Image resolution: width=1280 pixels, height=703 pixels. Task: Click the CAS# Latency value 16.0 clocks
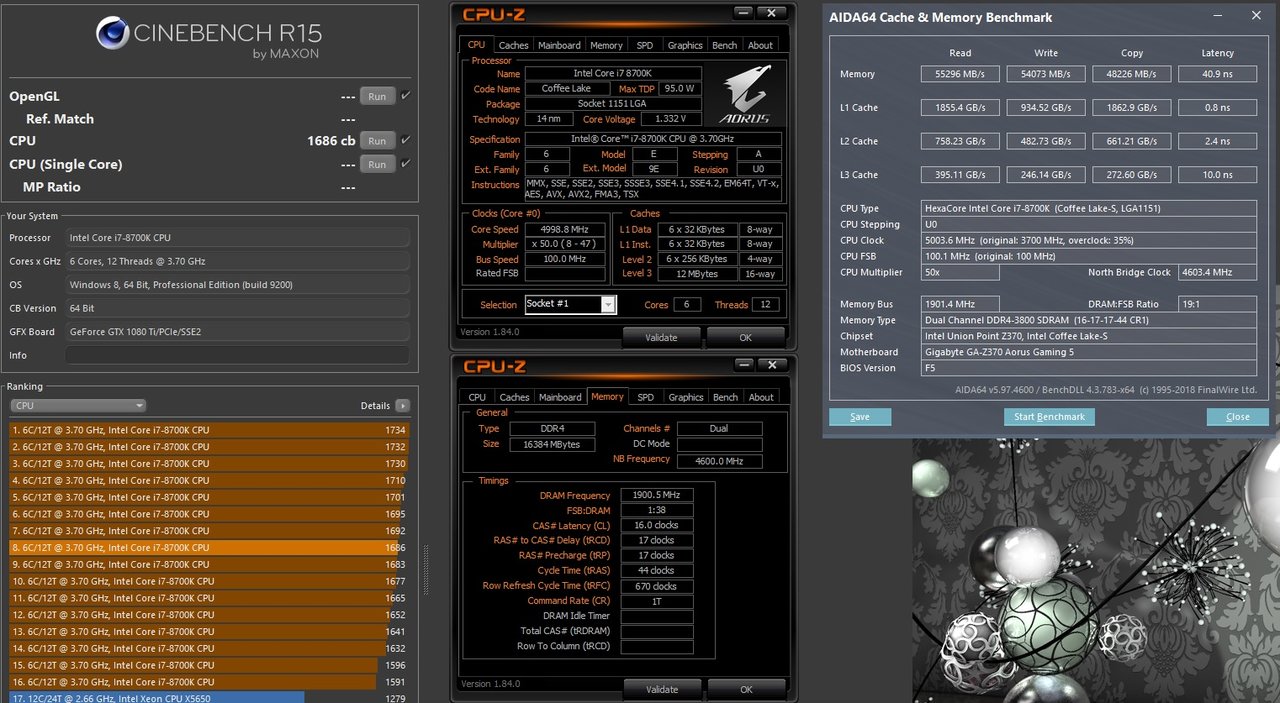click(657, 525)
